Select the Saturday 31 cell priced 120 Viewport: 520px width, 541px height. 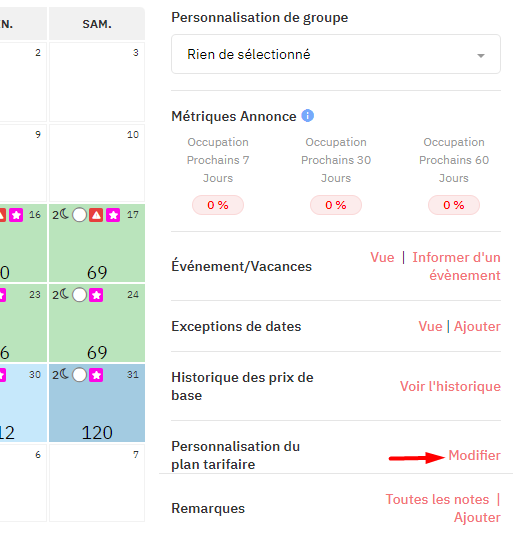click(x=97, y=403)
